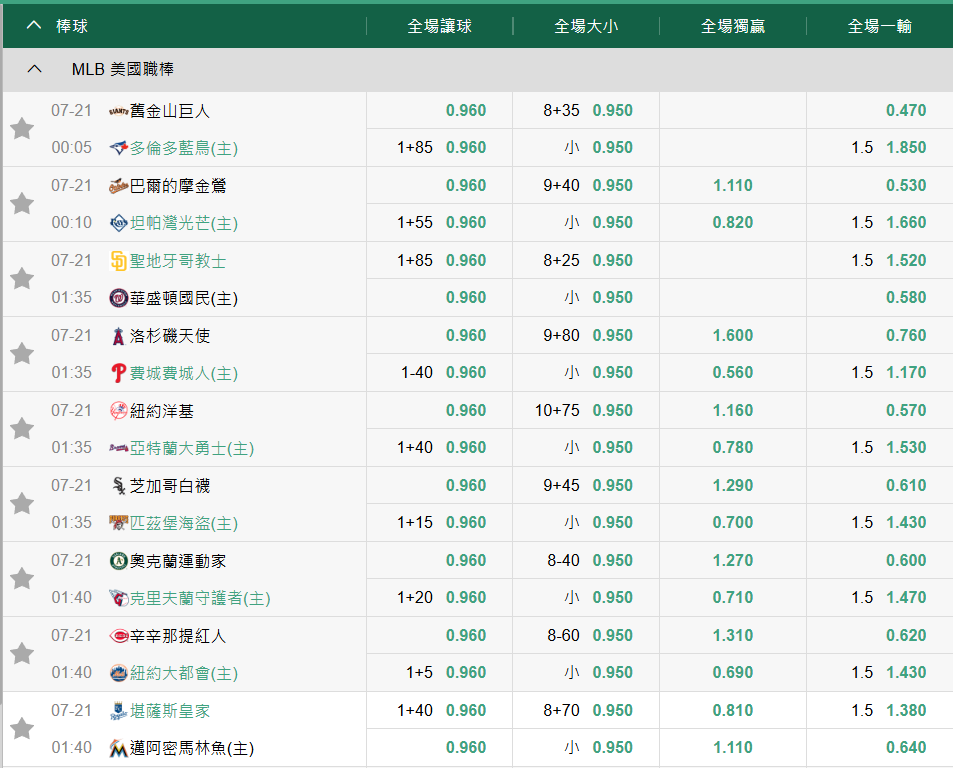Favorite the 辛辛那提紅人 vs 紐約大都會 match star
The height and width of the screenshot is (768, 953).
point(22,654)
